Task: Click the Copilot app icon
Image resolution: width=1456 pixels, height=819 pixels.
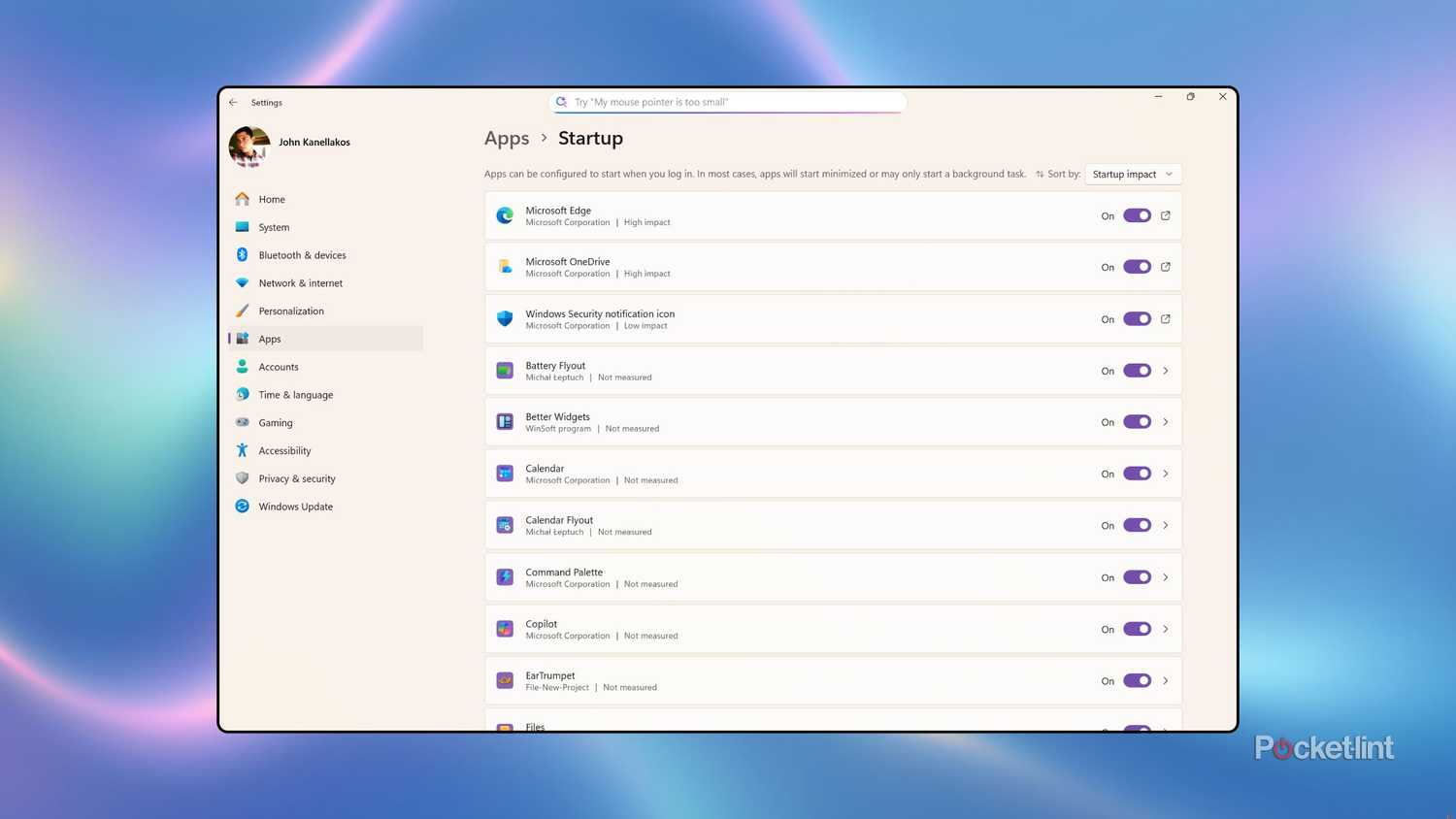Action: click(x=505, y=628)
